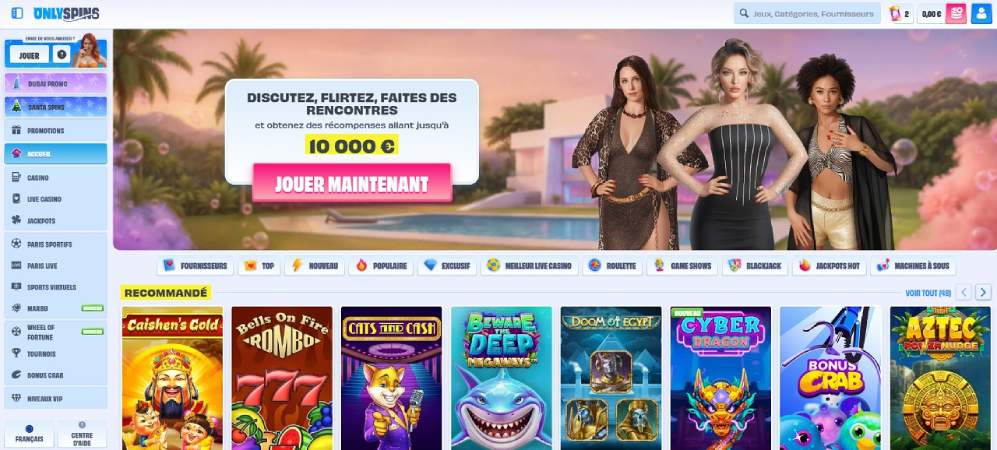This screenshot has height=450, width=997.
Task: Select the Roulette category tab
Action: 612,266
